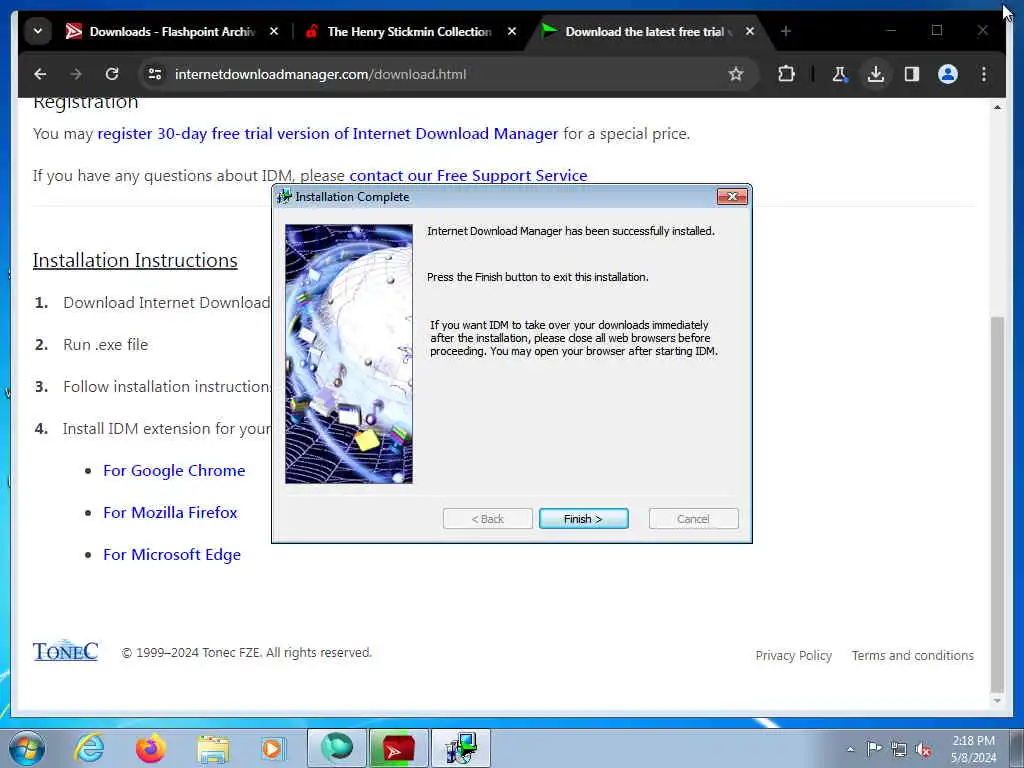This screenshot has width=1024, height=768.
Task: Show Chrome downloads tray
Action: [876, 74]
